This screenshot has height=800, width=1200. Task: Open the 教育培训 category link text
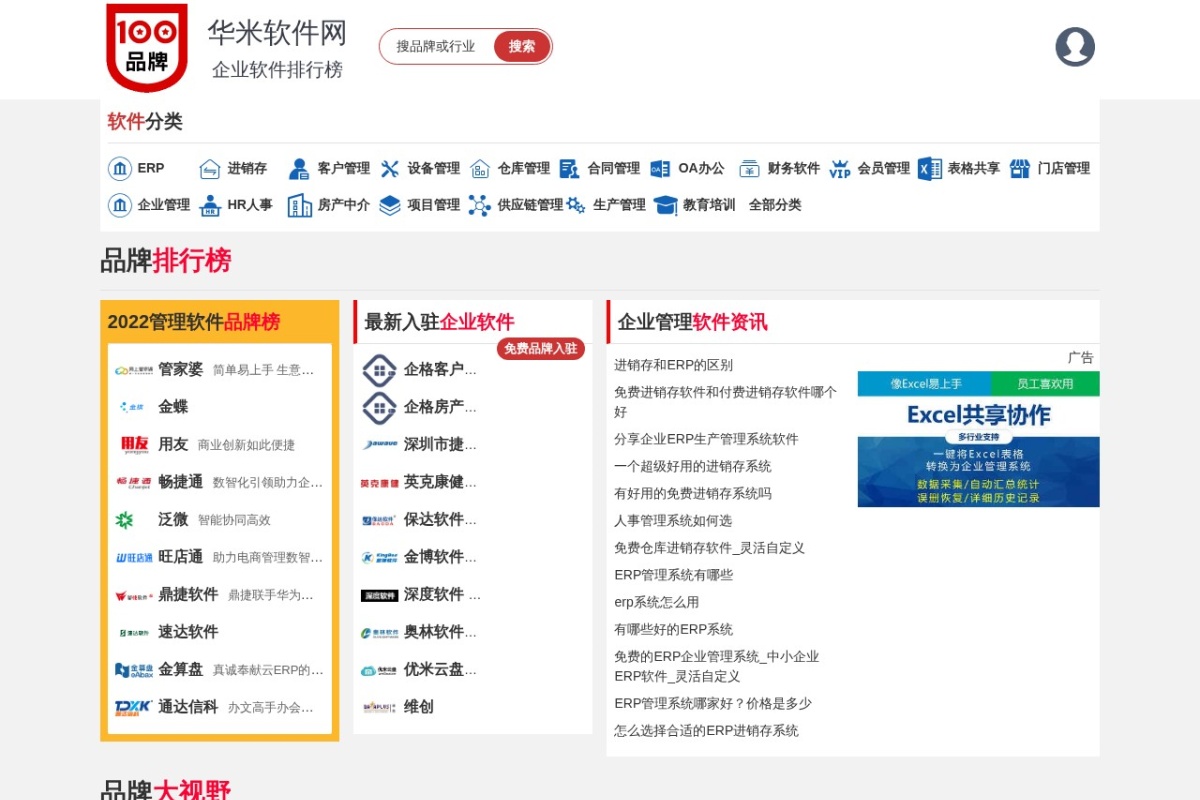[x=709, y=205]
